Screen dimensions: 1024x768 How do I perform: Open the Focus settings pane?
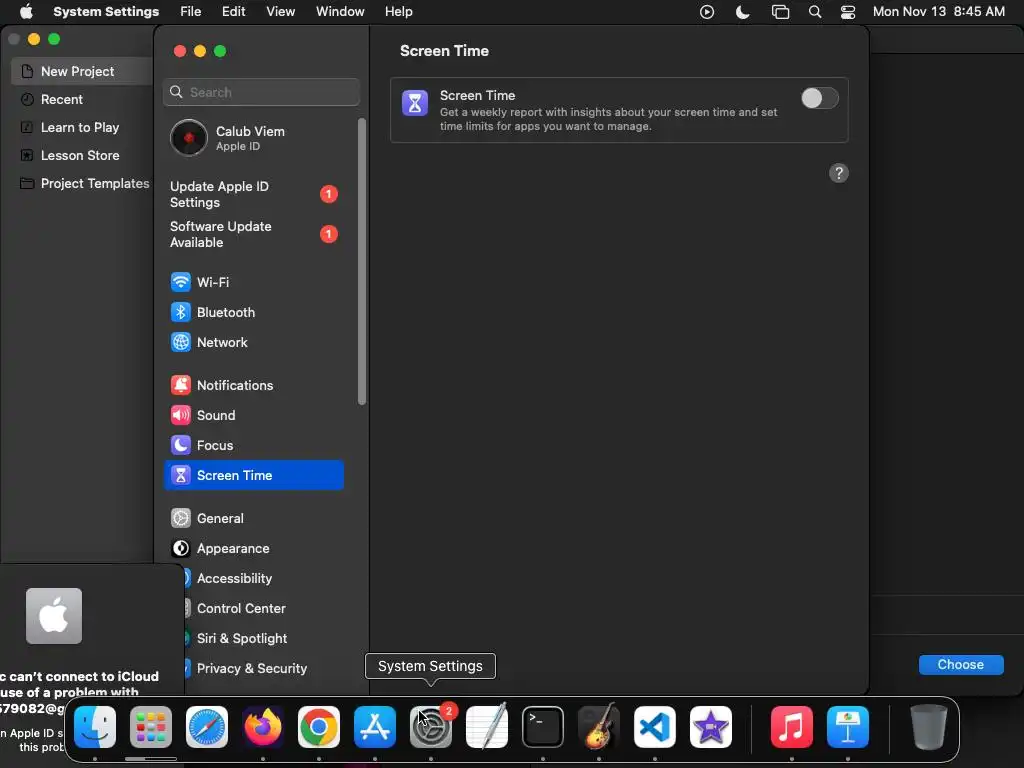coord(253,445)
